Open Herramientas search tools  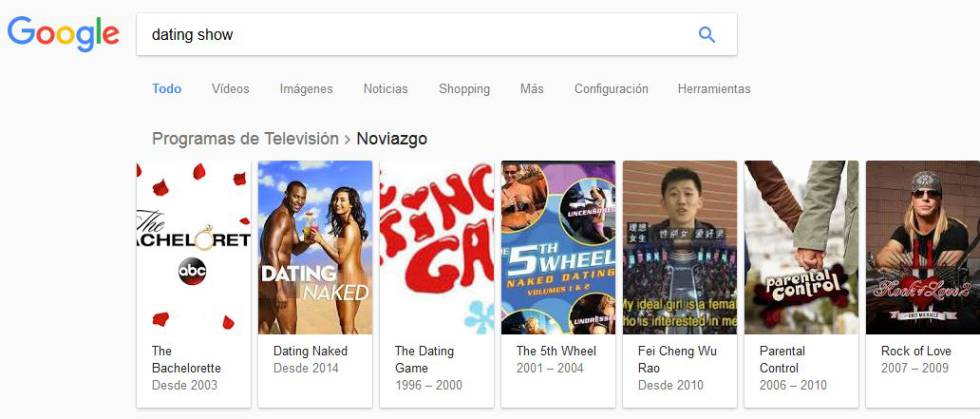tap(714, 89)
